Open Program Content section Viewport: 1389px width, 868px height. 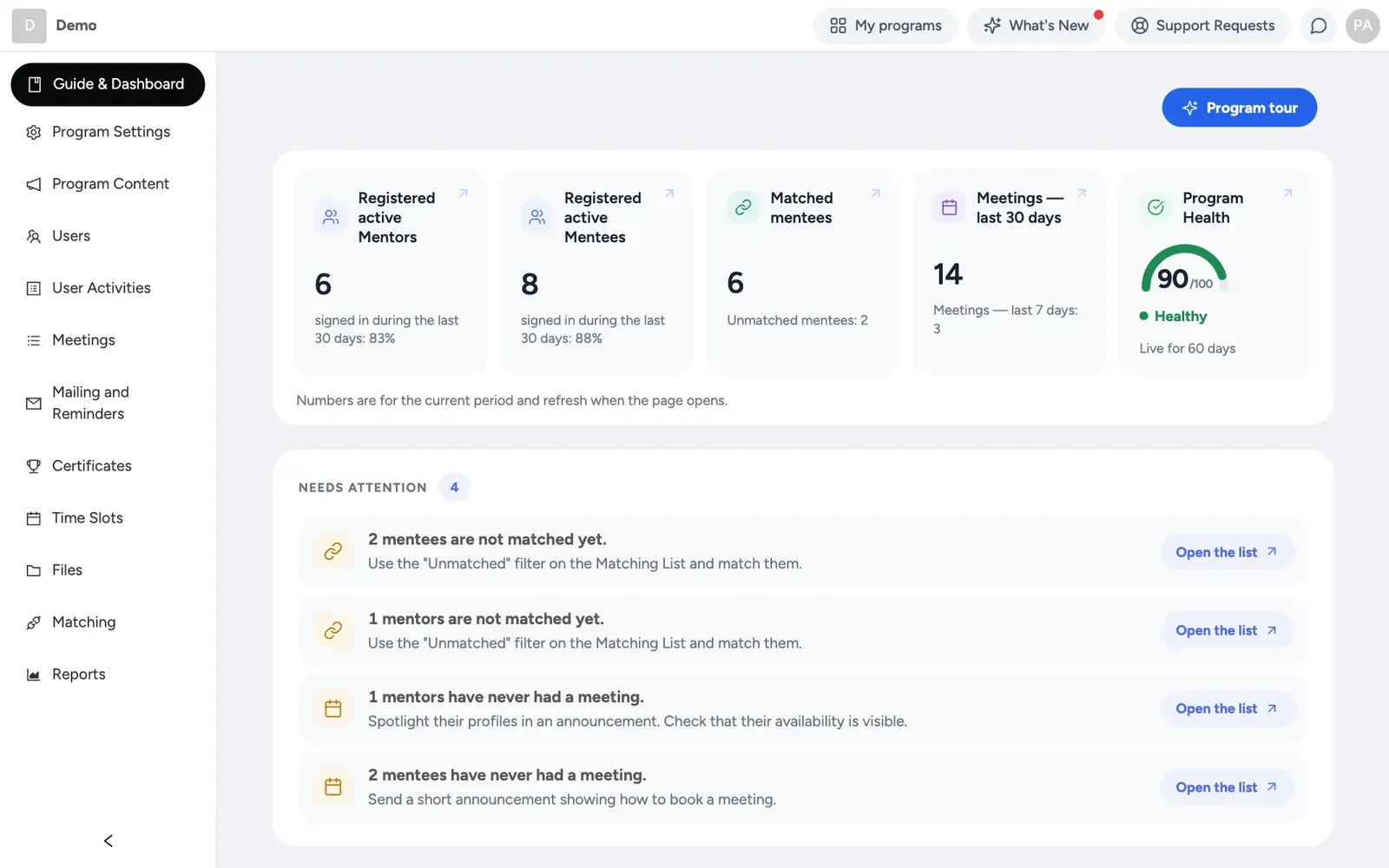(x=108, y=184)
